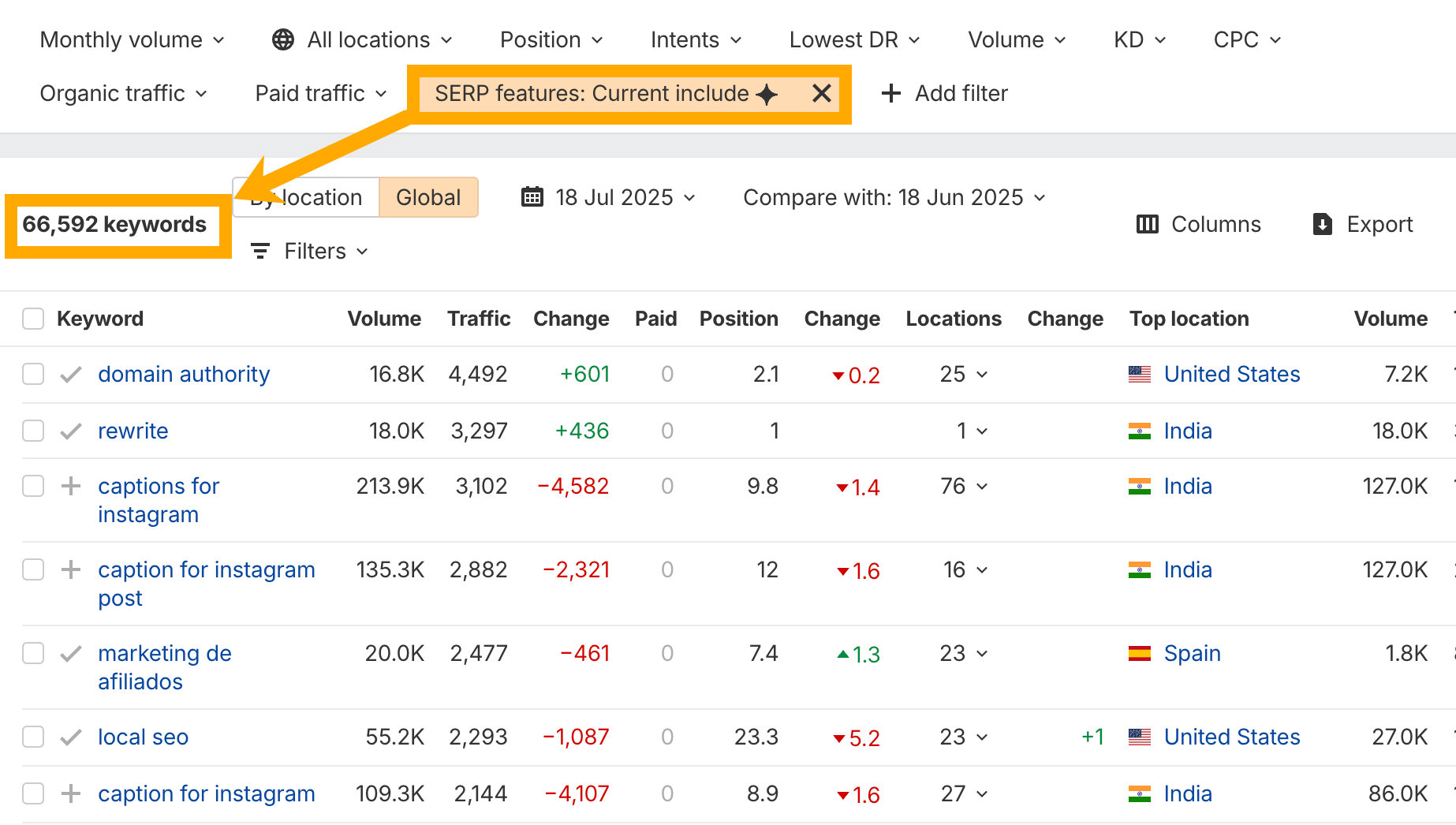The image size is (1456, 825).
Task: Select the checkbox for local seo
Action: (32, 737)
